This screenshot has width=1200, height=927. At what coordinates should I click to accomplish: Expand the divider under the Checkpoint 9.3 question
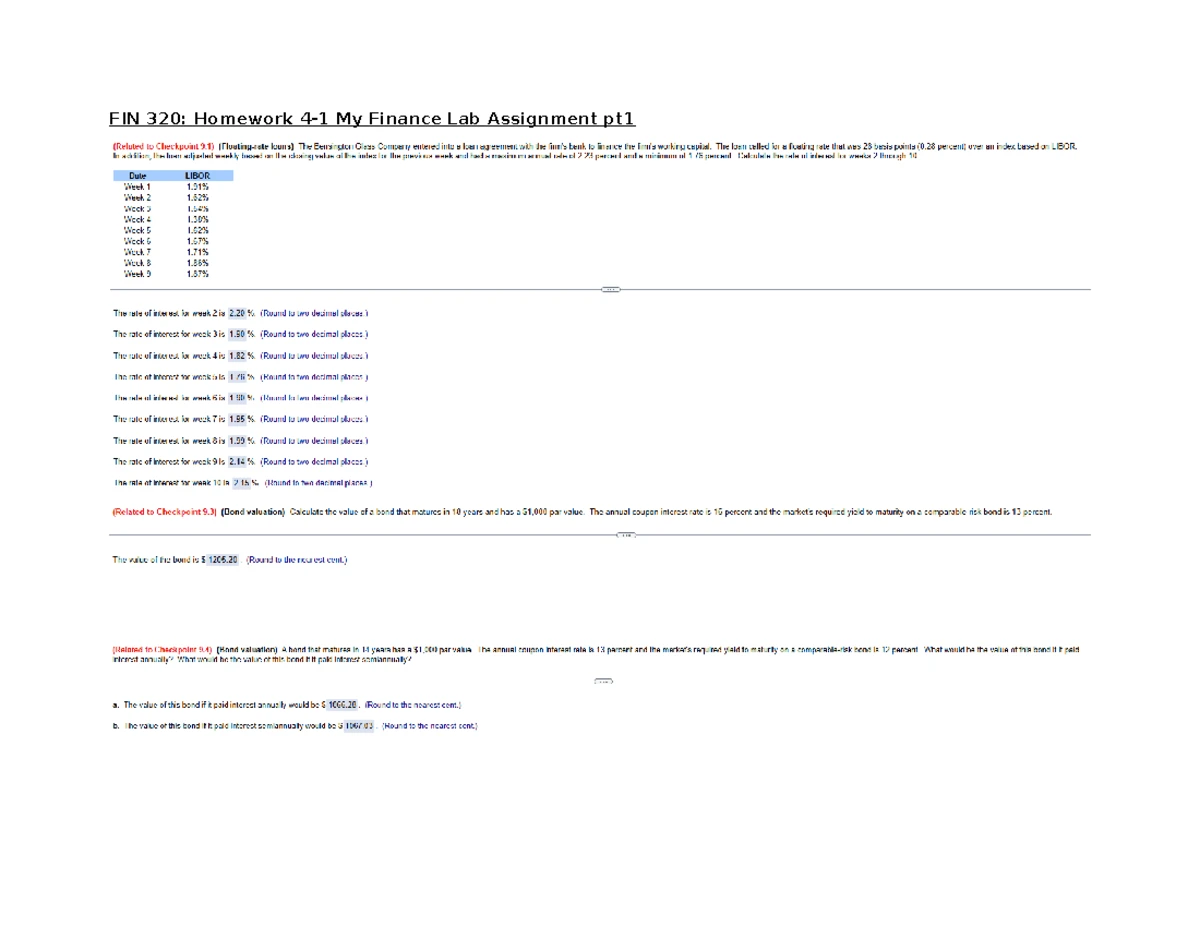click(626, 535)
